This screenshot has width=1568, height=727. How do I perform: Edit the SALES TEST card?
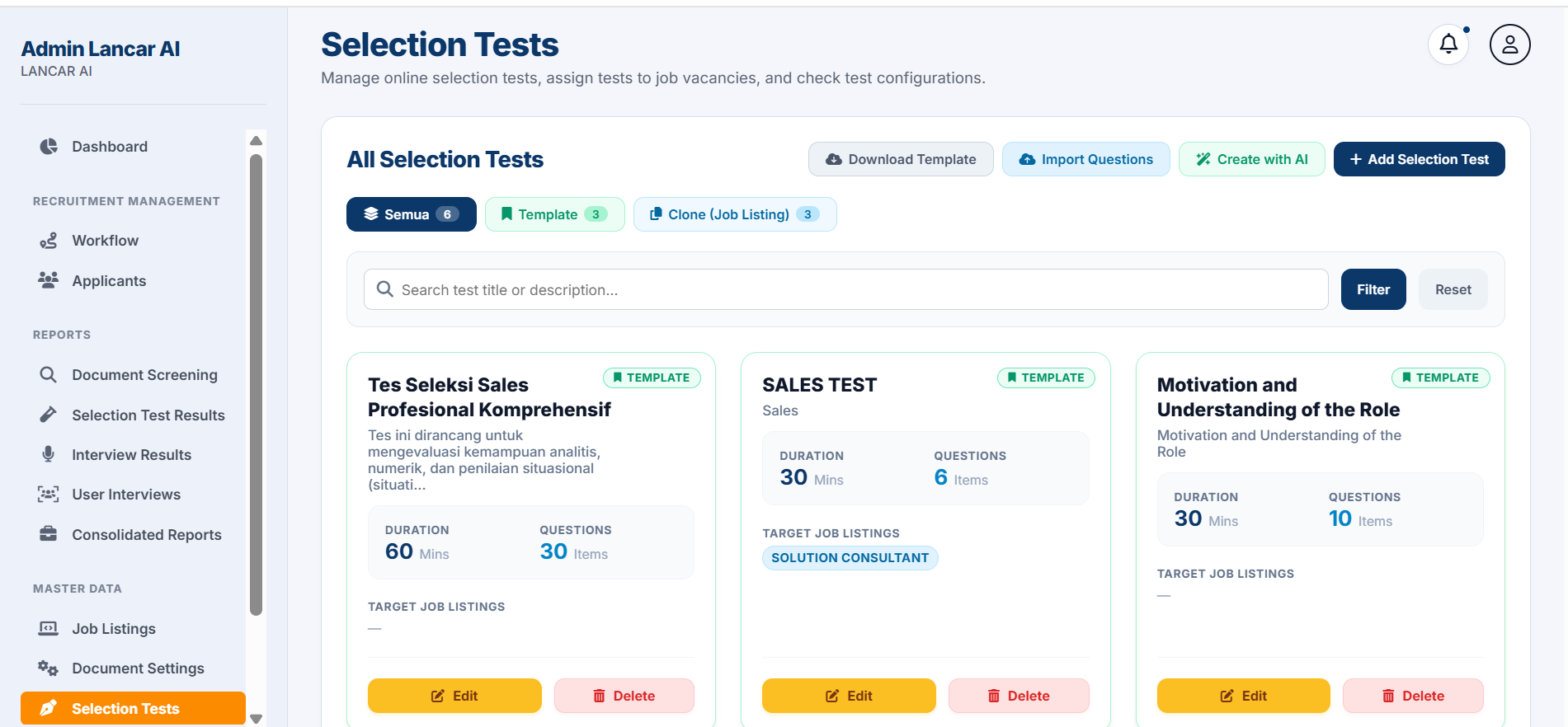click(x=849, y=696)
